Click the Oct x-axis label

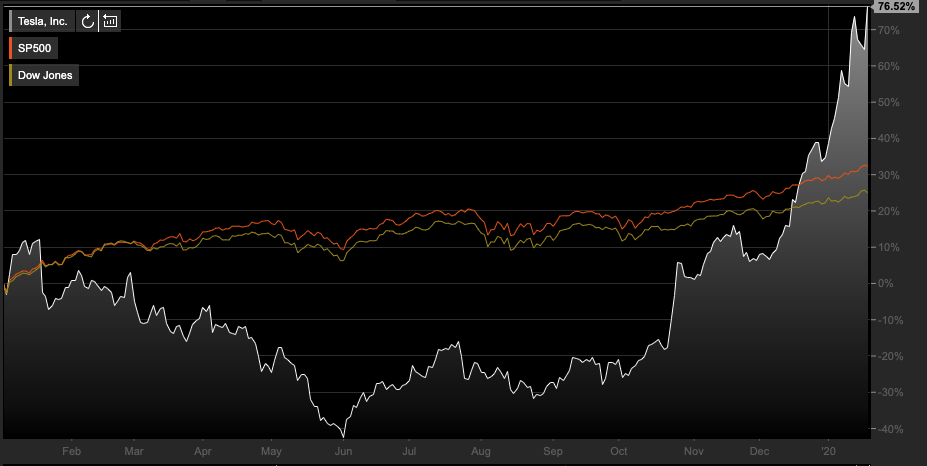click(618, 451)
